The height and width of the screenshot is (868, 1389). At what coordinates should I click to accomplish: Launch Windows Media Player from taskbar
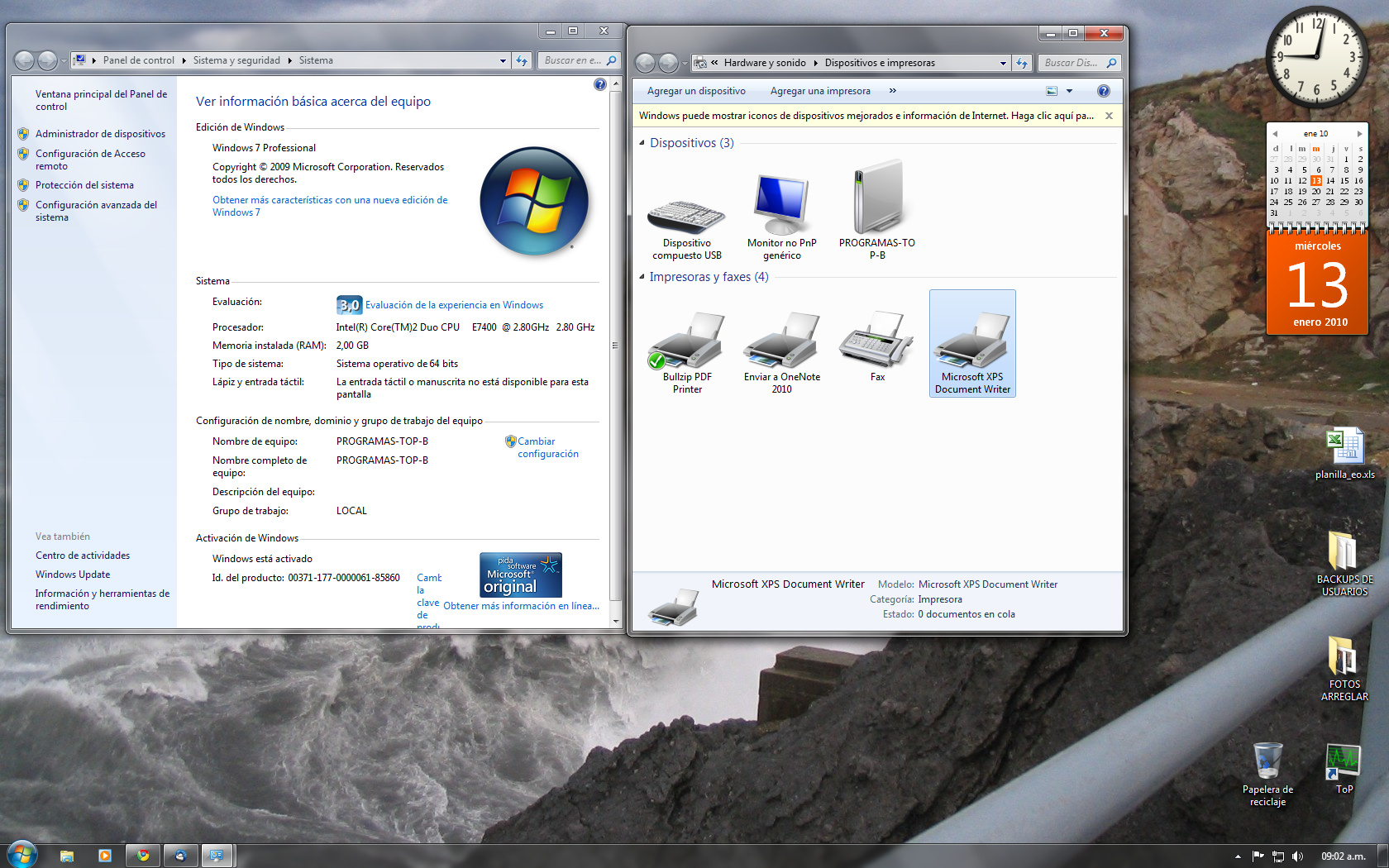point(105,856)
